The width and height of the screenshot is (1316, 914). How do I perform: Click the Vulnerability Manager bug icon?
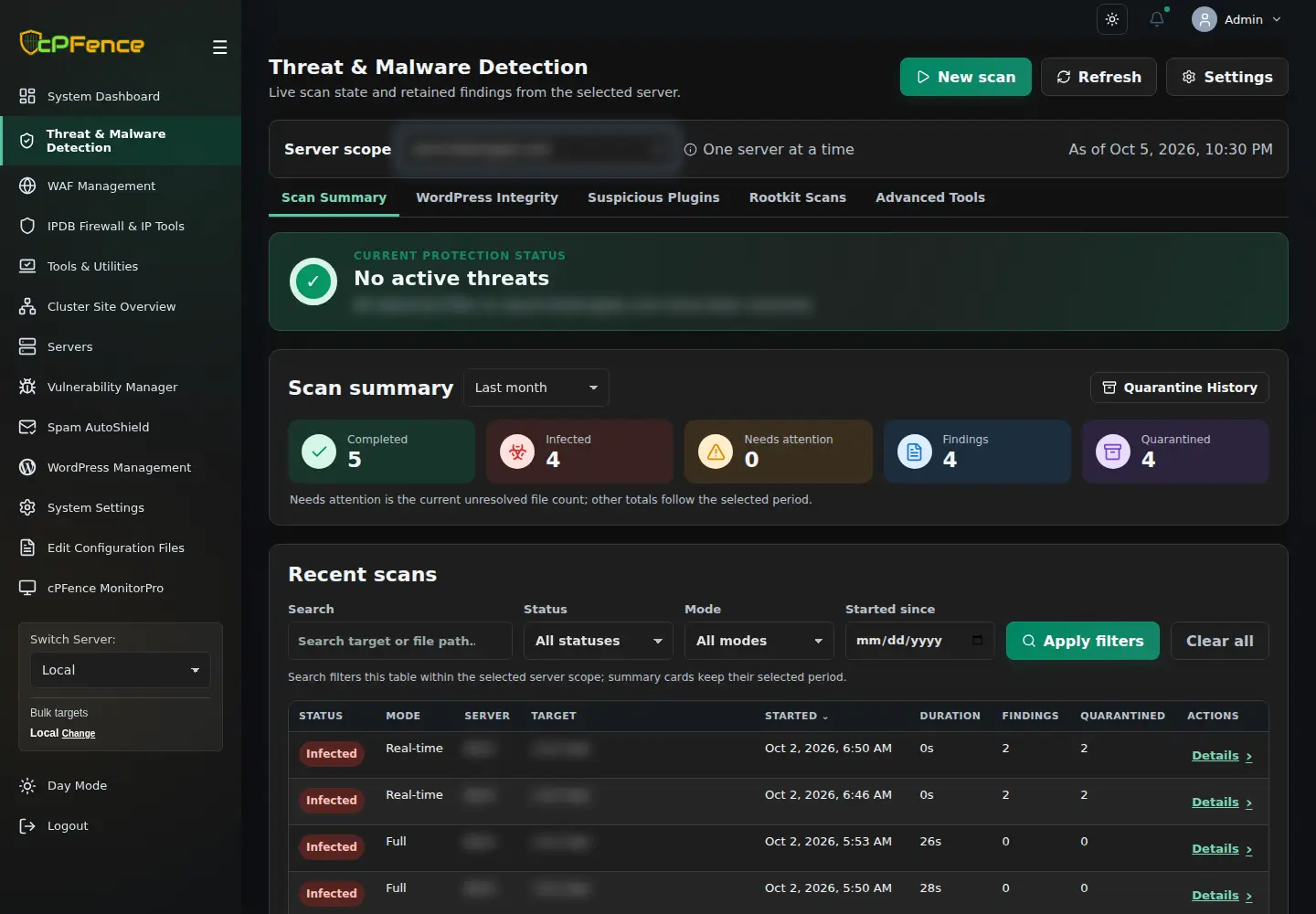(27, 387)
